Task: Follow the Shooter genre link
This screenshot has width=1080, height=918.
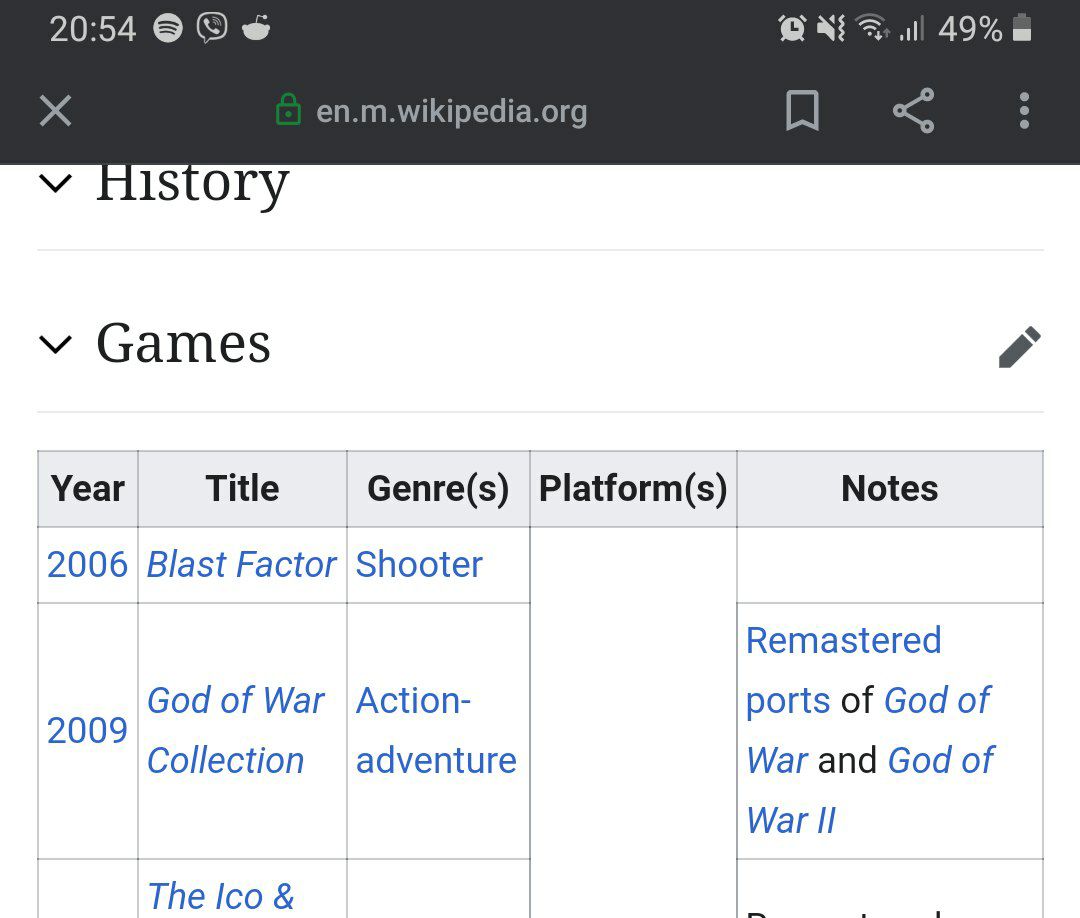Action: pos(419,565)
